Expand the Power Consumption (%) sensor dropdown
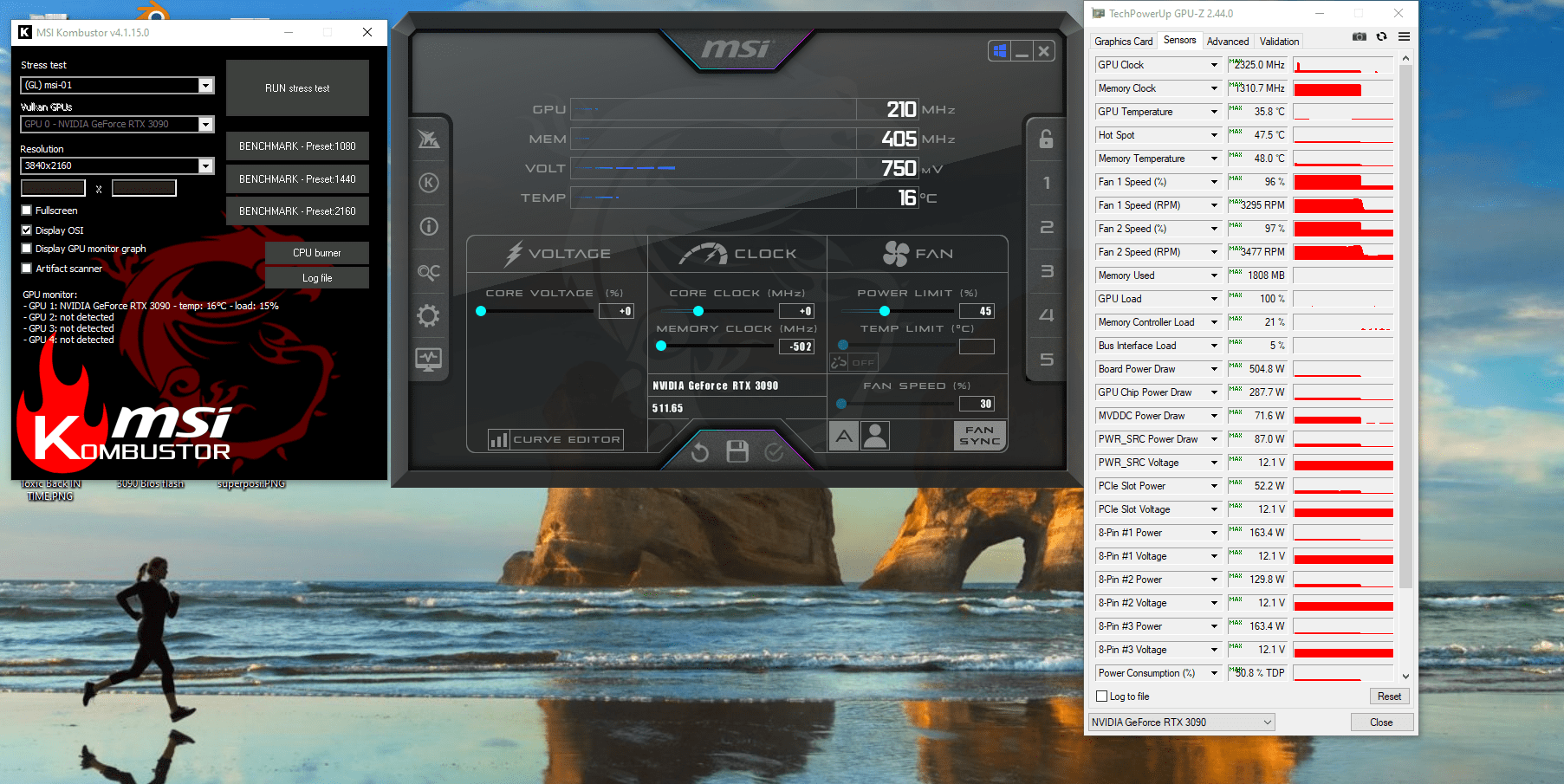1564x784 pixels. coord(1214,673)
